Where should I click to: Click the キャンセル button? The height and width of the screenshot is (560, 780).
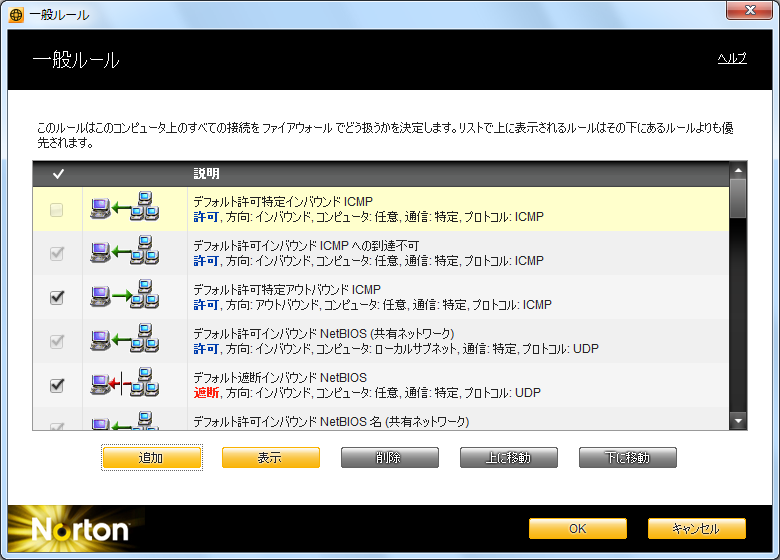tap(696, 529)
